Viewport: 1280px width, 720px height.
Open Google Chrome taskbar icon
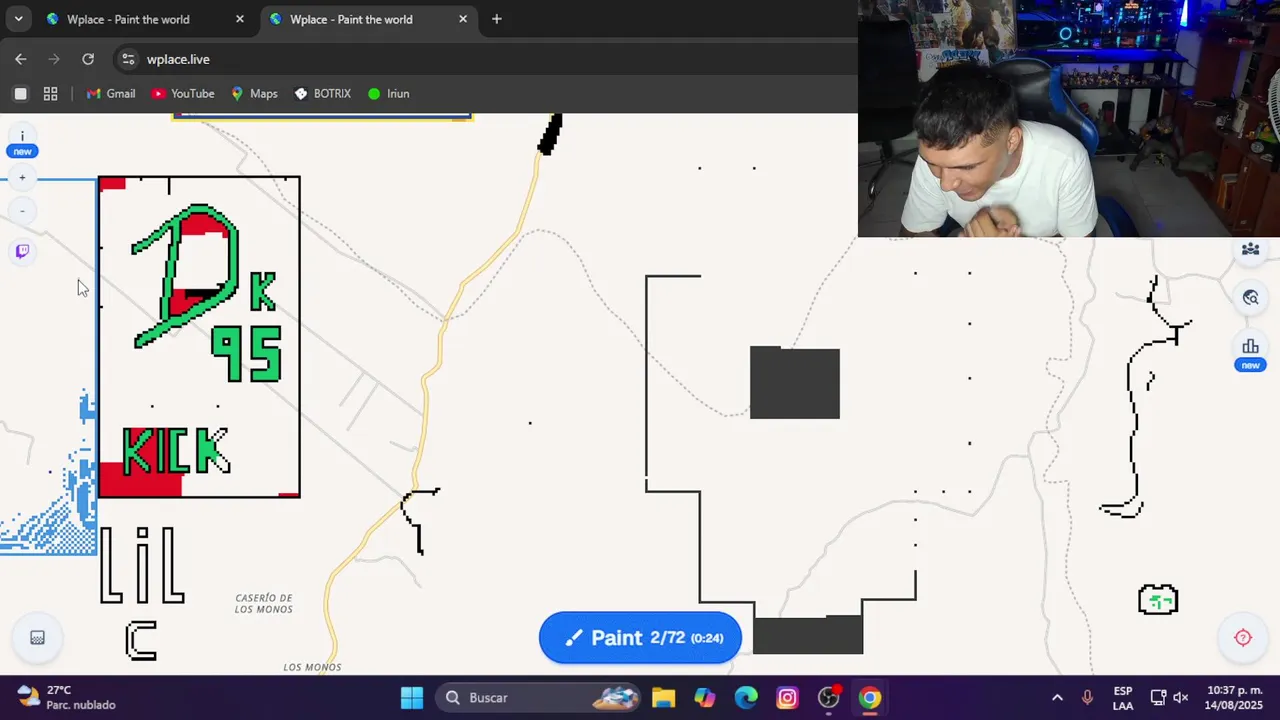870,698
